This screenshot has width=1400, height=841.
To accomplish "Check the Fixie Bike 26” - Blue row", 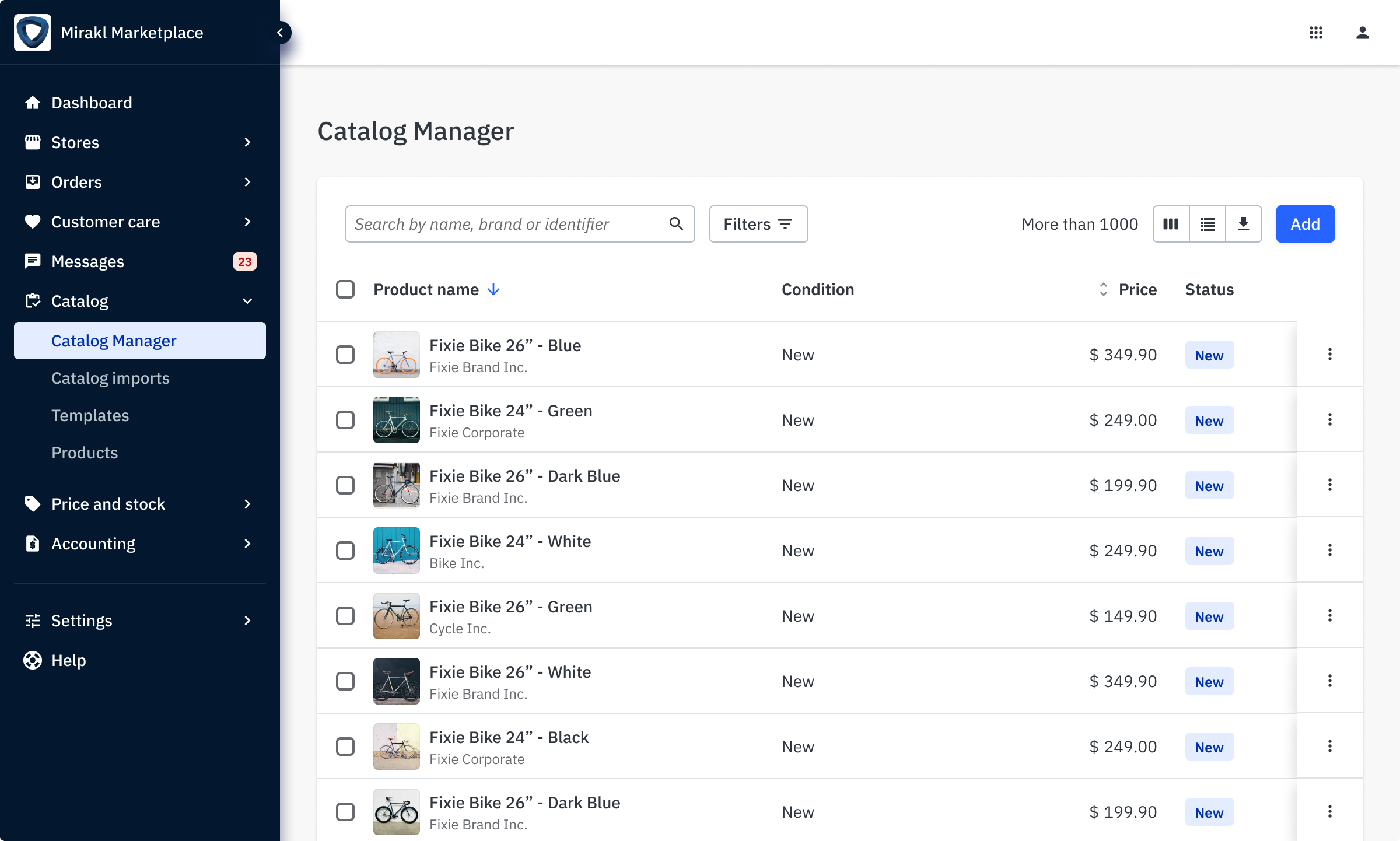I will (345, 355).
